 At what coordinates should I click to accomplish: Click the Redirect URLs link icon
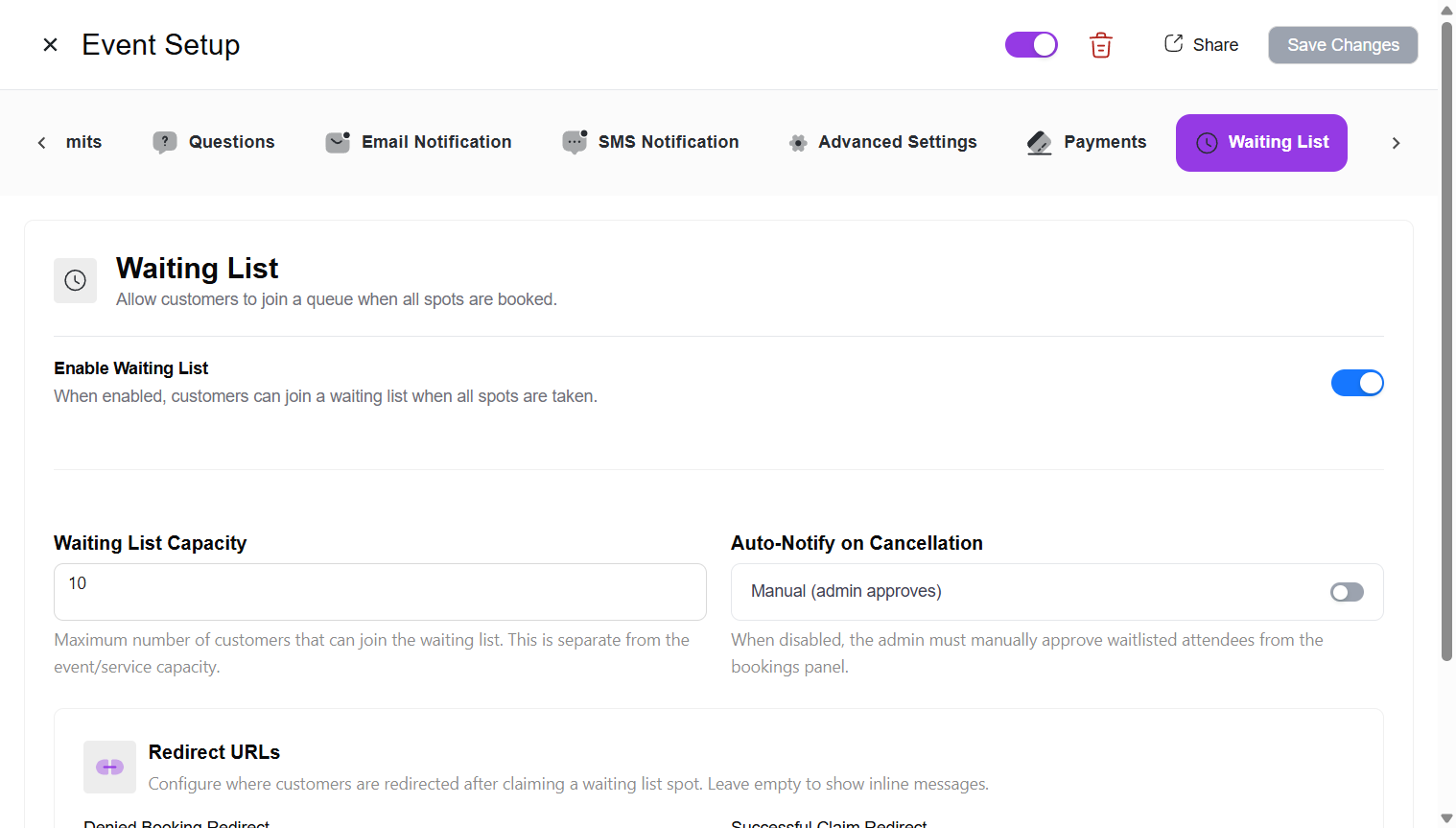pos(109,767)
